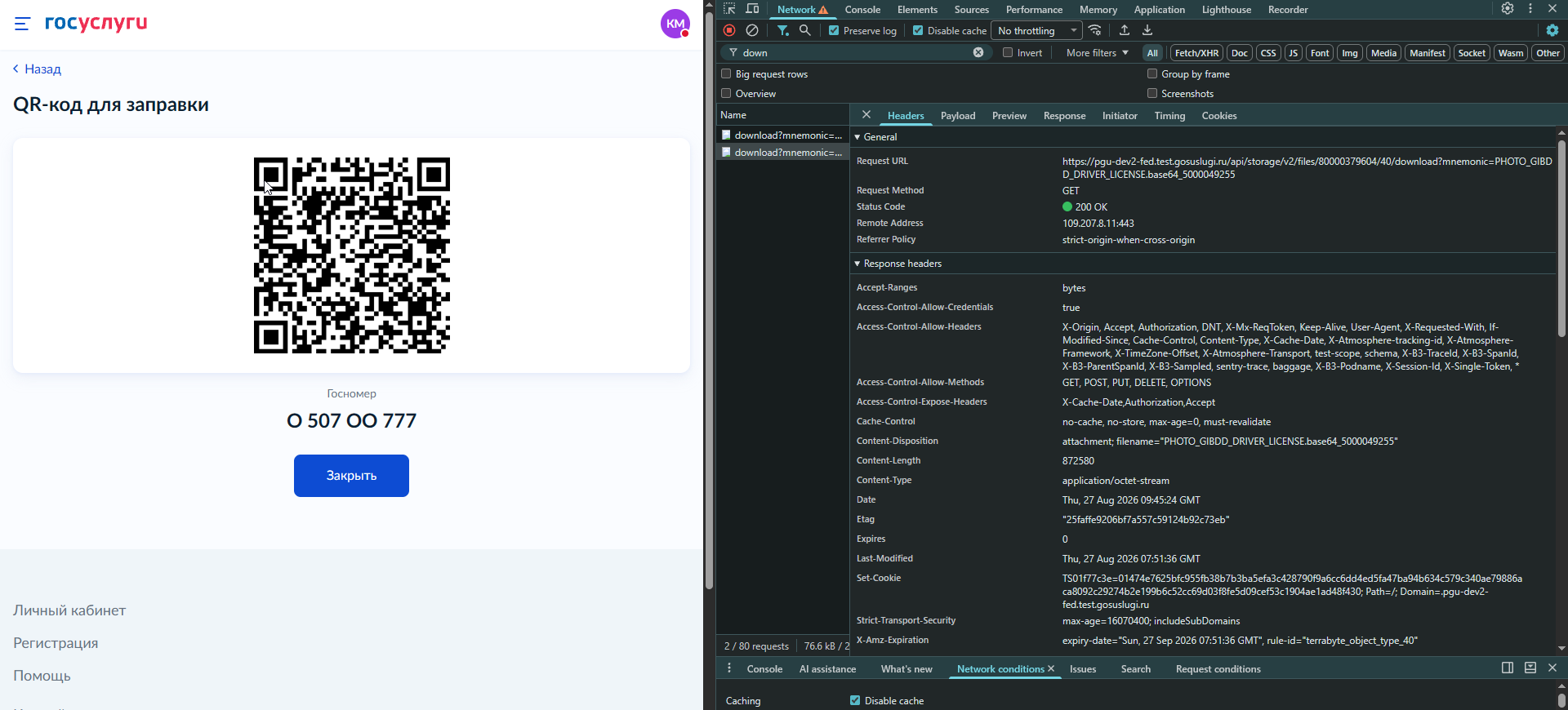Image resolution: width=1568 pixels, height=710 pixels.
Task: Clear the network log
Action: point(752,30)
